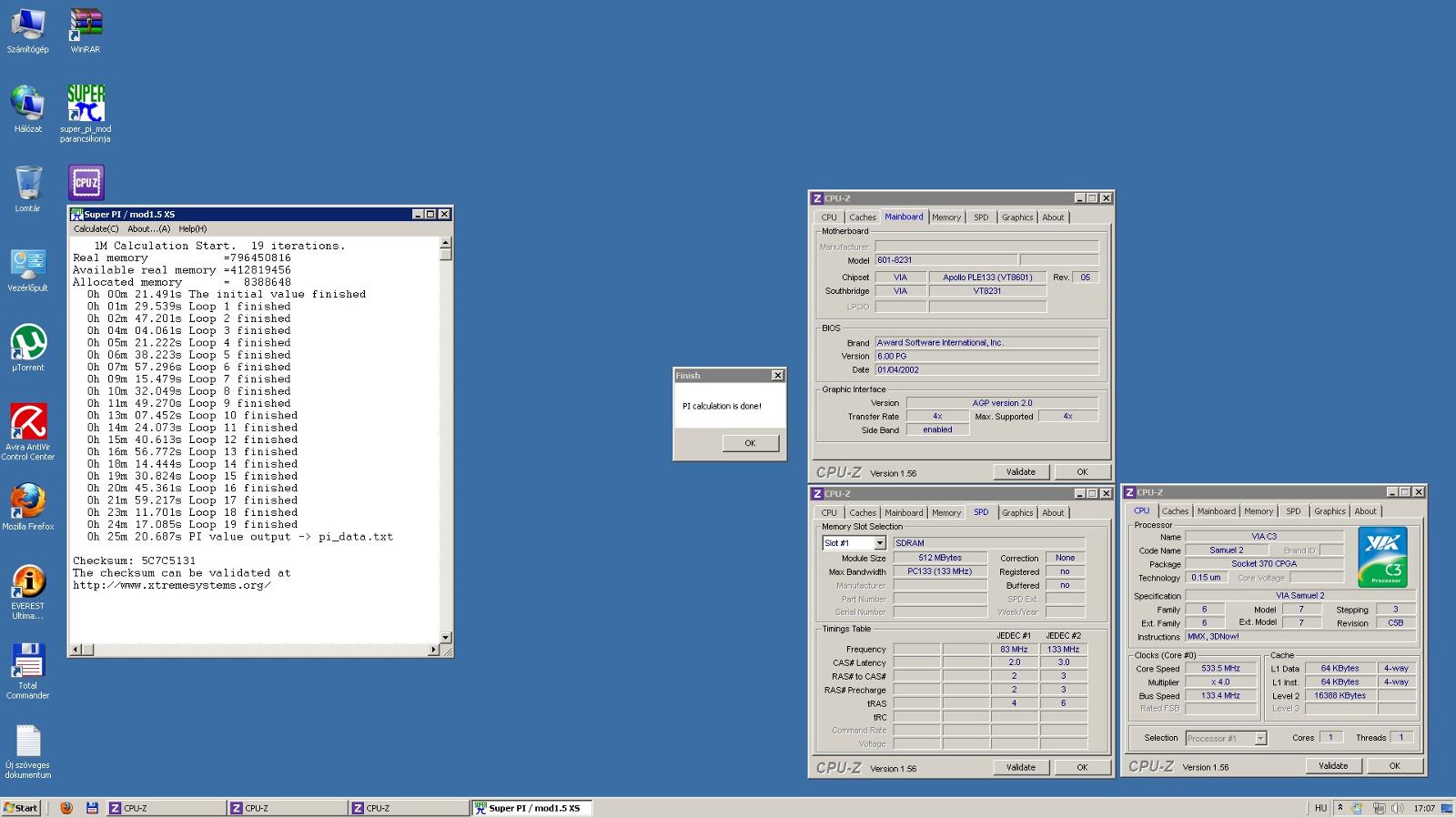Click the Max Bandwidth PC133 (133 MHz) field
The width and height of the screenshot is (1456, 818).
click(x=940, y=571)
